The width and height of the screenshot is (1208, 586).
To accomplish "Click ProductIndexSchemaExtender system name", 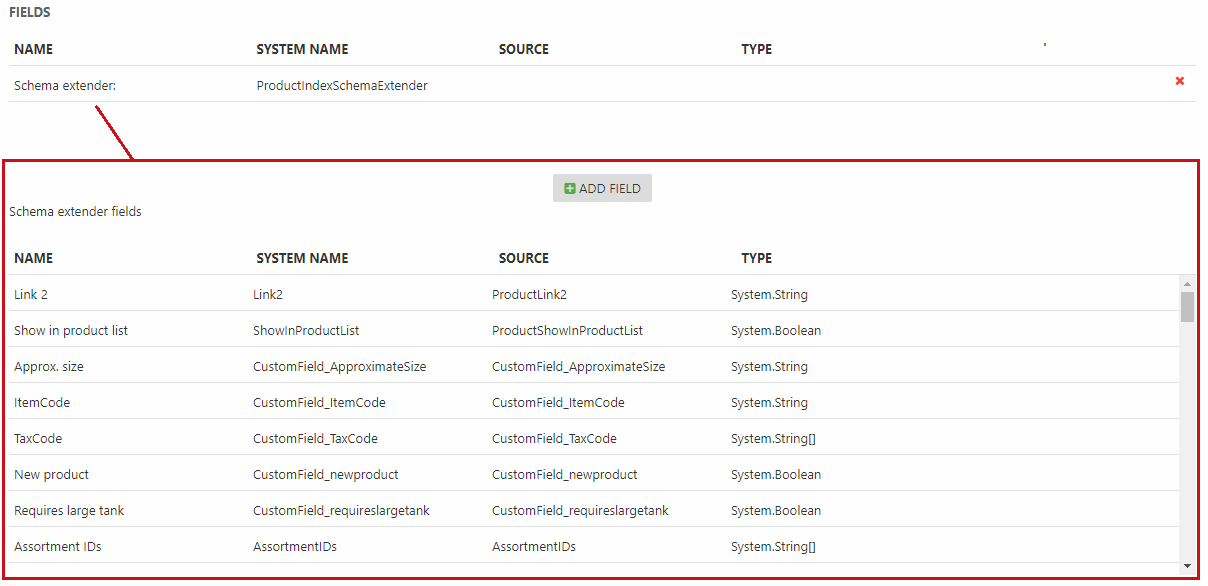I will (x=342, y=86).
